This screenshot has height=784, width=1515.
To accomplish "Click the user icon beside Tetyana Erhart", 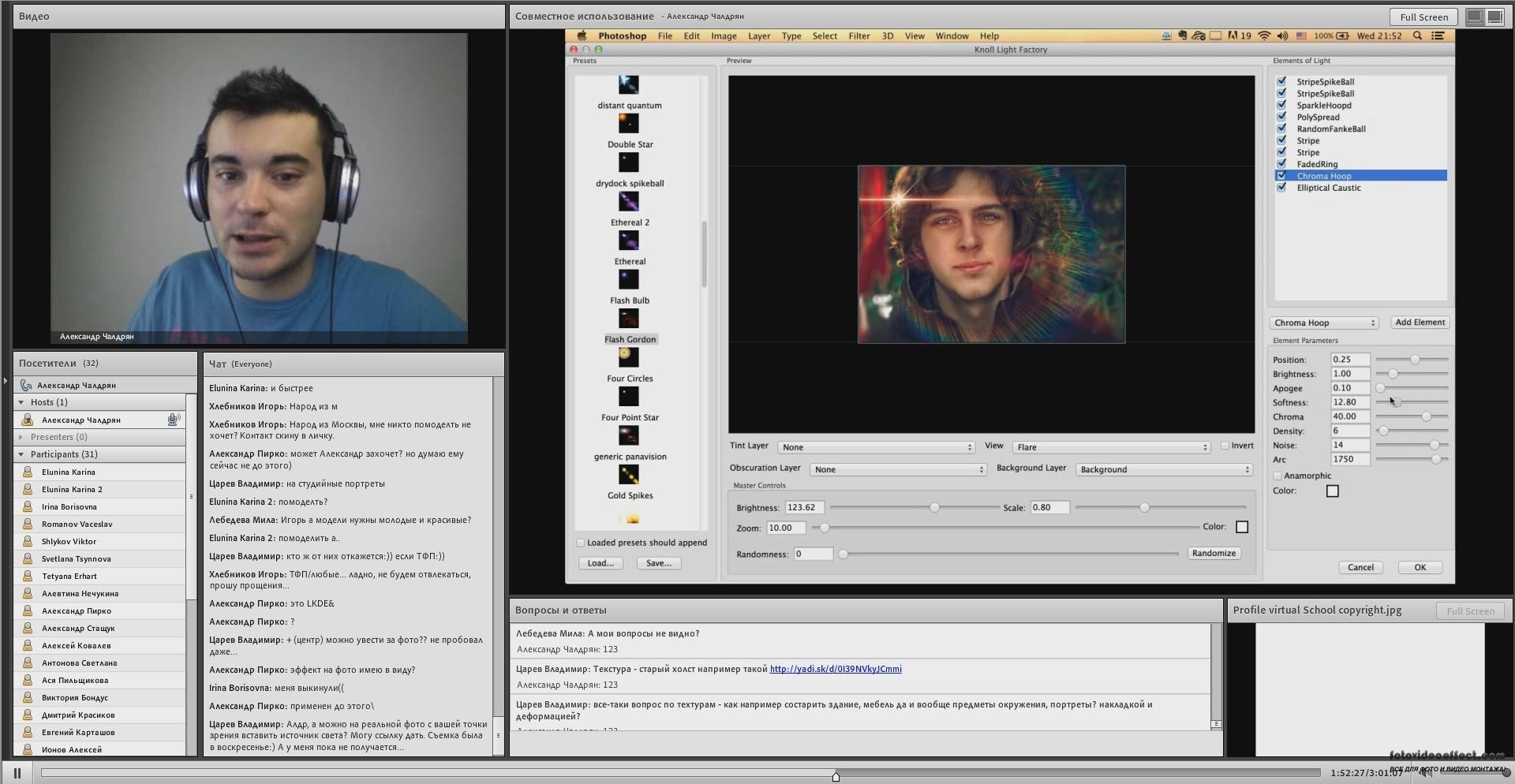I will click(x=28, y=576).
